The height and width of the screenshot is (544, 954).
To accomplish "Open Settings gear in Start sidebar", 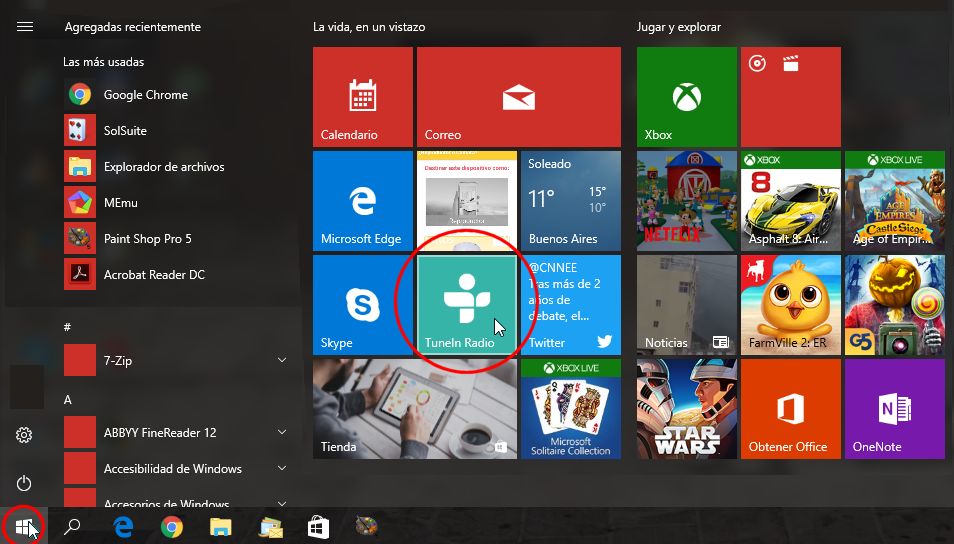I will tap(24, 435).
